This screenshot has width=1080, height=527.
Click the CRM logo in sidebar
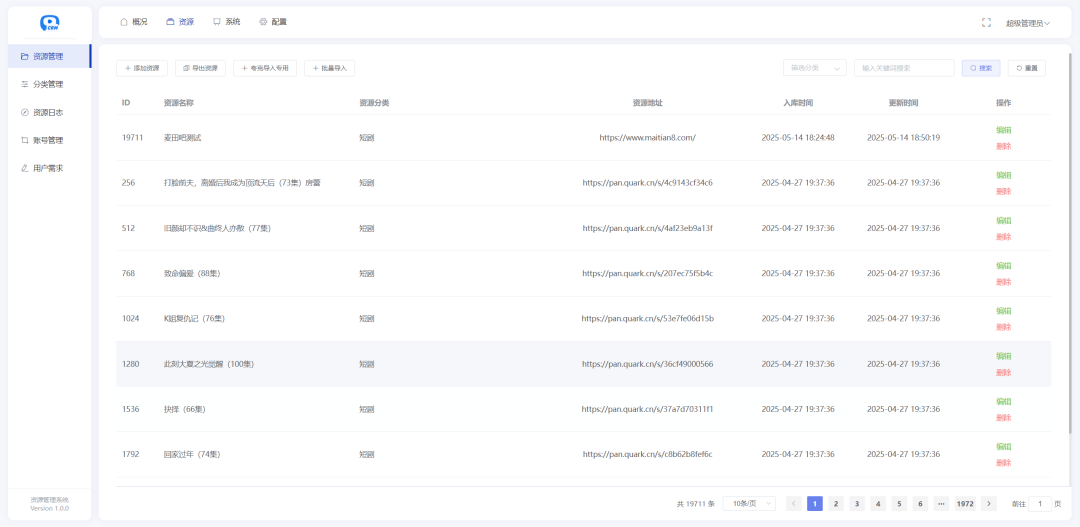tap(49, 23)
